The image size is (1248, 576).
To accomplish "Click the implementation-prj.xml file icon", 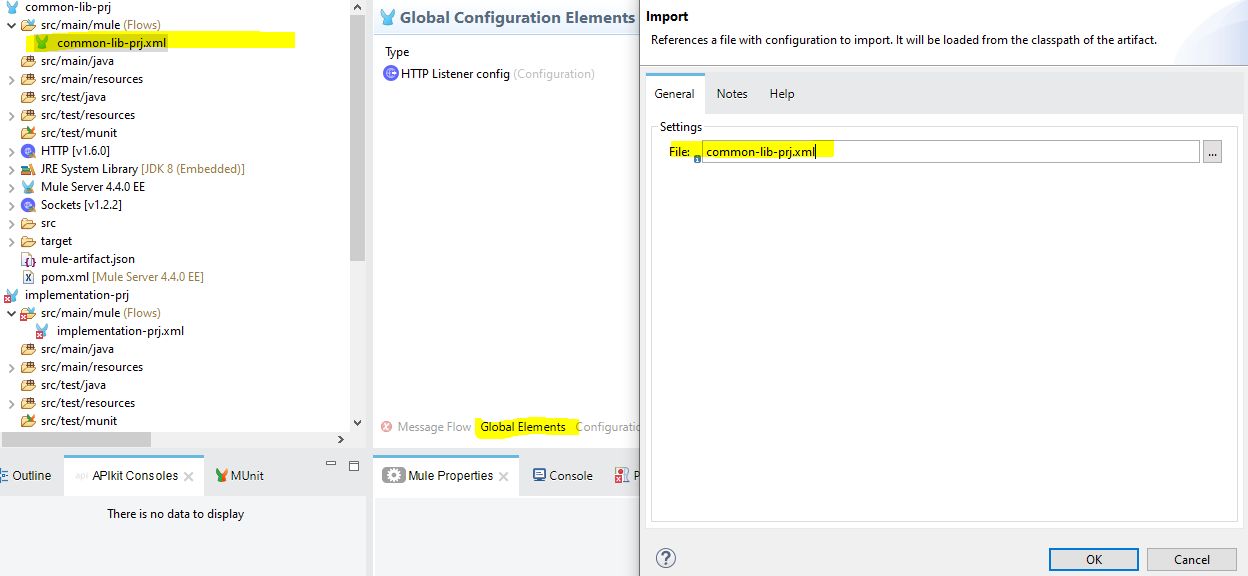I will click(42, 331).
